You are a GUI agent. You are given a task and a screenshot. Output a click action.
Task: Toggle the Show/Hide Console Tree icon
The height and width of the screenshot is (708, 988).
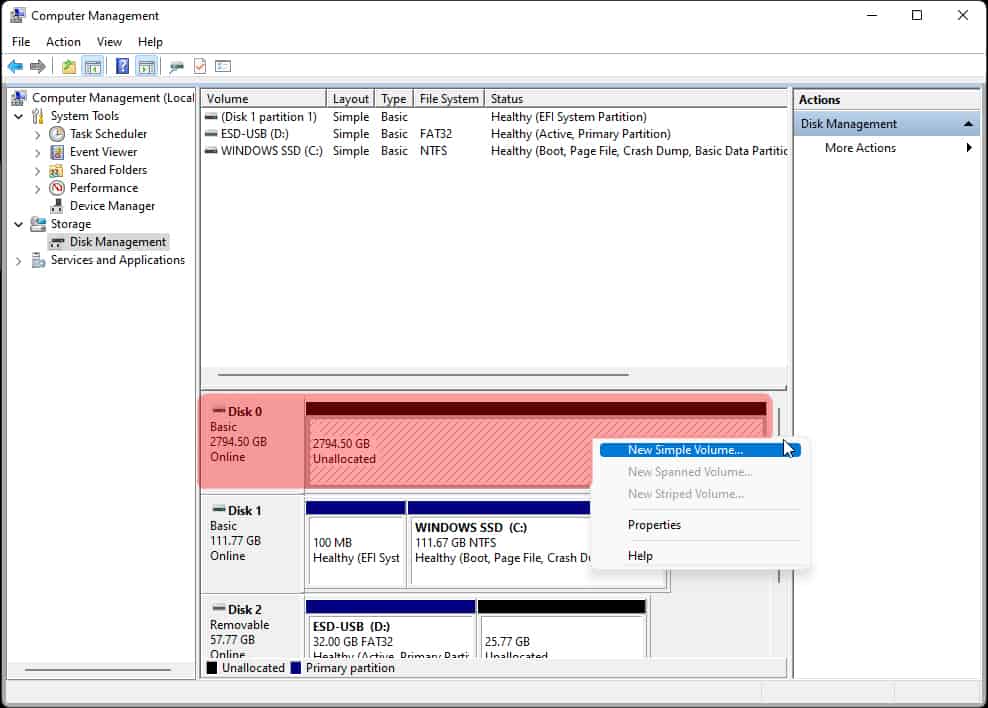point(93,66)
